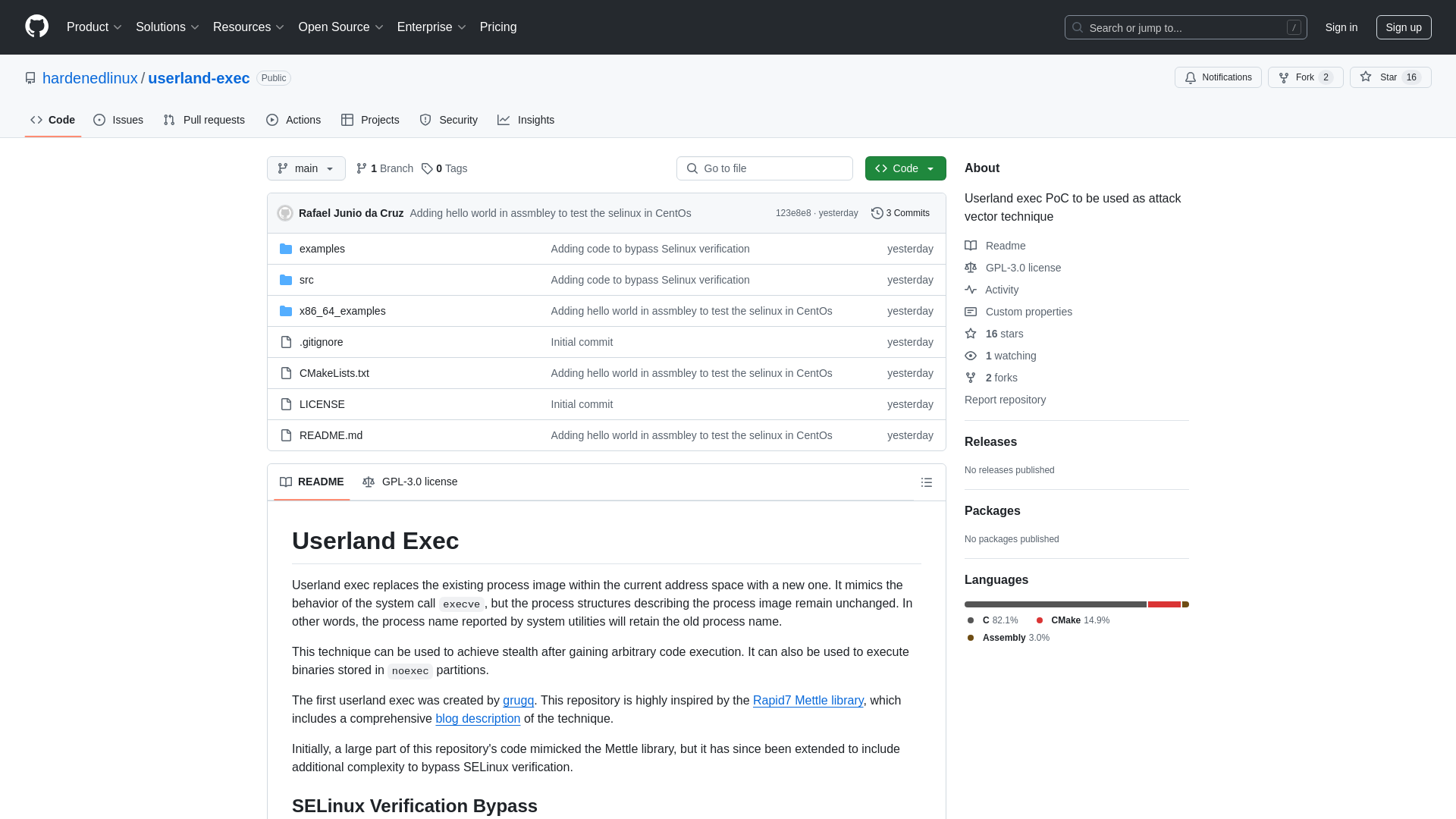
Task: Click the README.md file icon
Action: [286, 435]
